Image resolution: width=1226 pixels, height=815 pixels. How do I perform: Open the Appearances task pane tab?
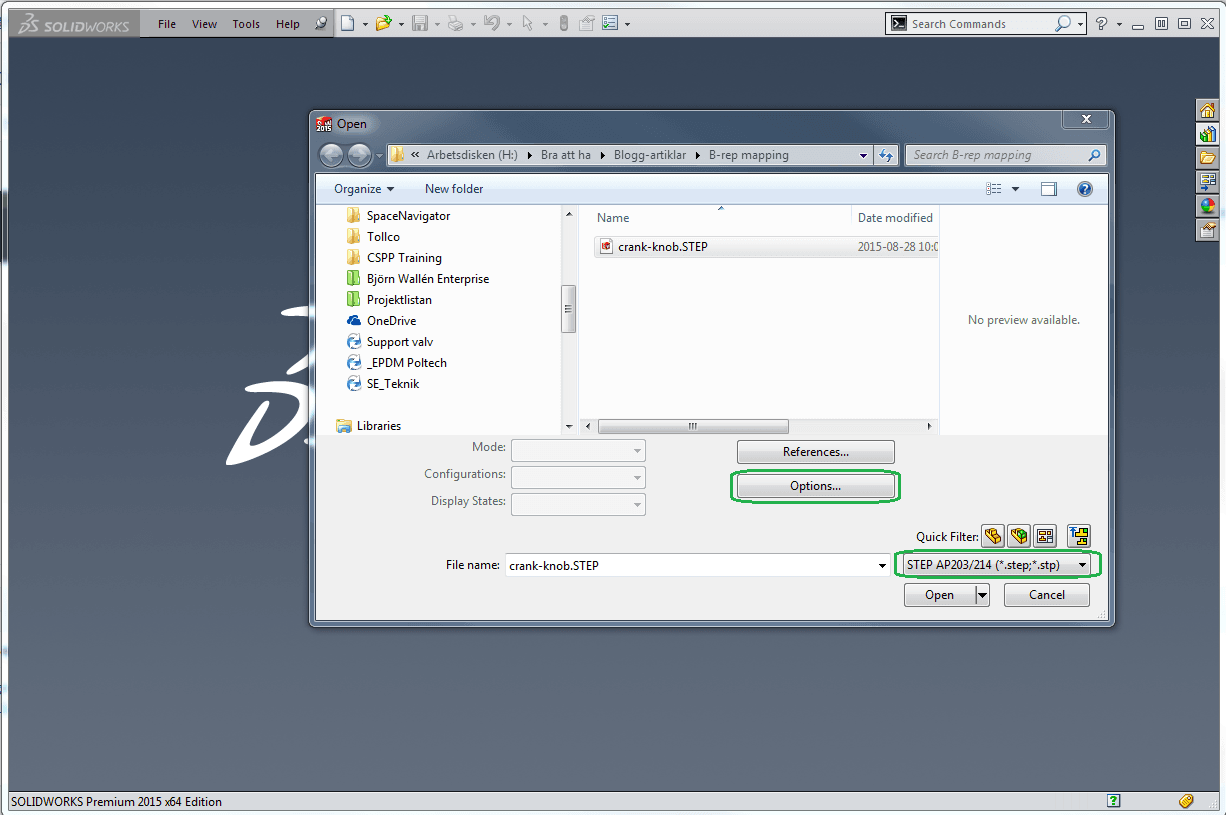tap(1208, 206)
